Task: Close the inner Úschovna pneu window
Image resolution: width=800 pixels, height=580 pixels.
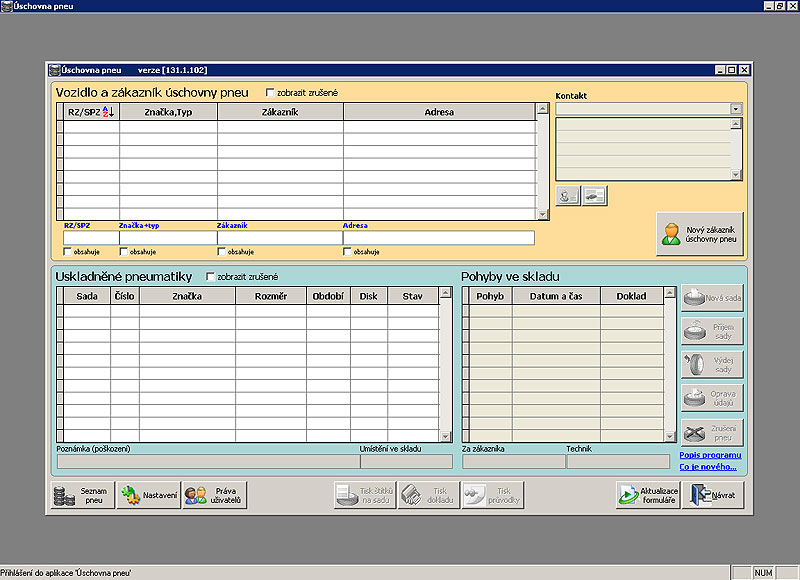Action: point(744,70)
